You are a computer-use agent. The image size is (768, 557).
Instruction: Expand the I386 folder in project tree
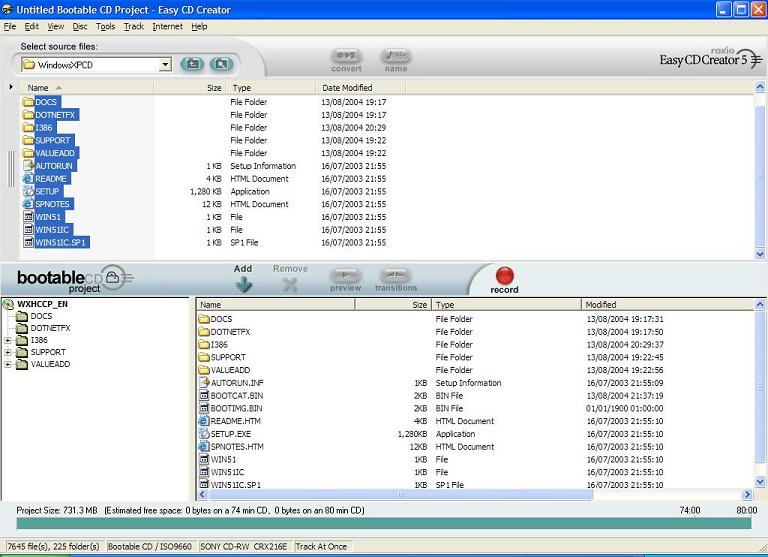tap(8, 340)
